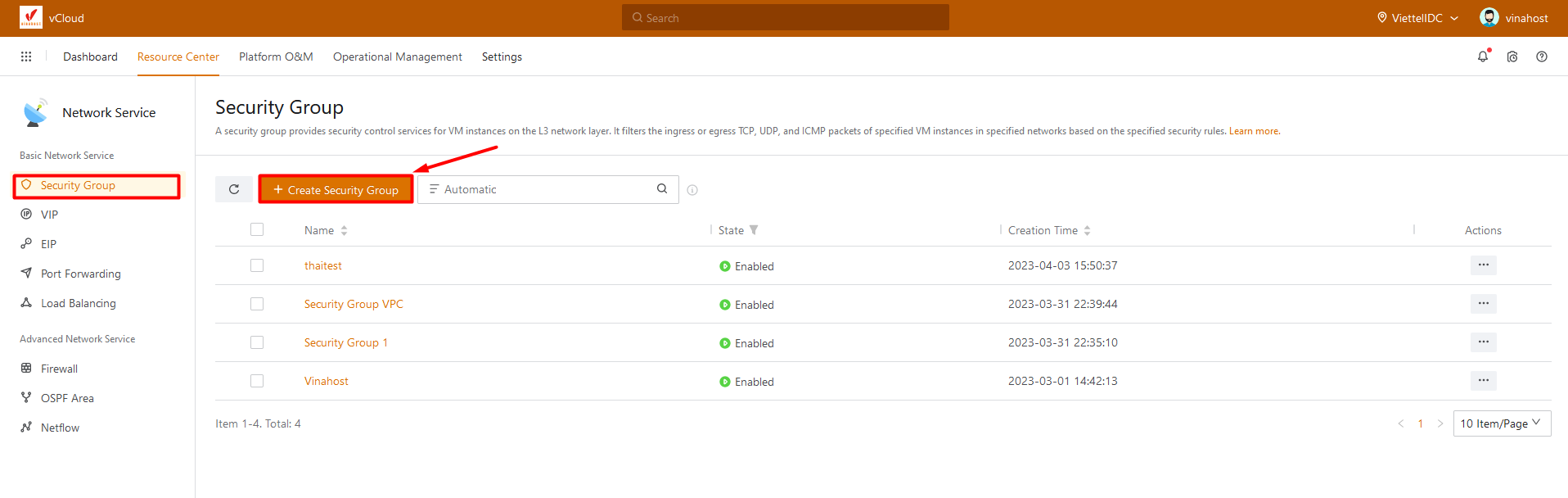Open the Learn more link
This screenshot has height=498, width=1568.
[x=1254, y=131]
